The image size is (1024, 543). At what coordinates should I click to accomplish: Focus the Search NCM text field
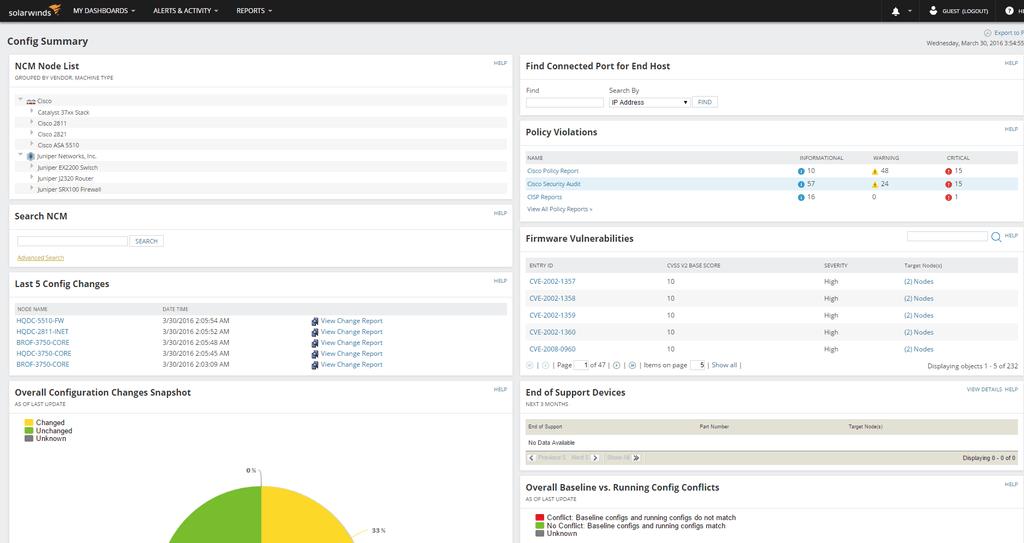coord(72,241)
